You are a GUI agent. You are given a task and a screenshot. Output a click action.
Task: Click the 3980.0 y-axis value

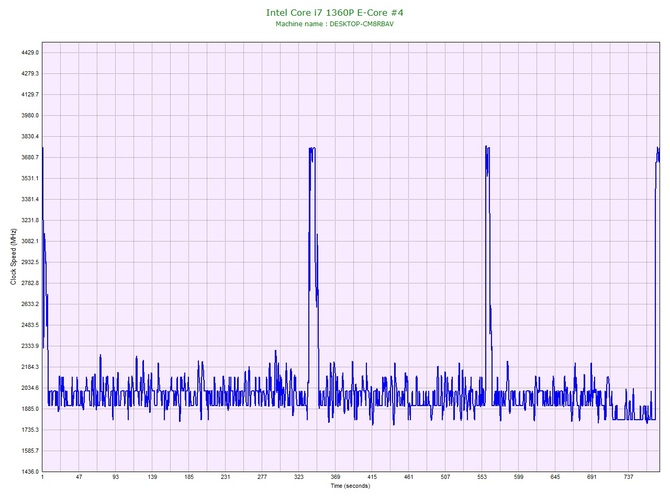coord(30,115)
